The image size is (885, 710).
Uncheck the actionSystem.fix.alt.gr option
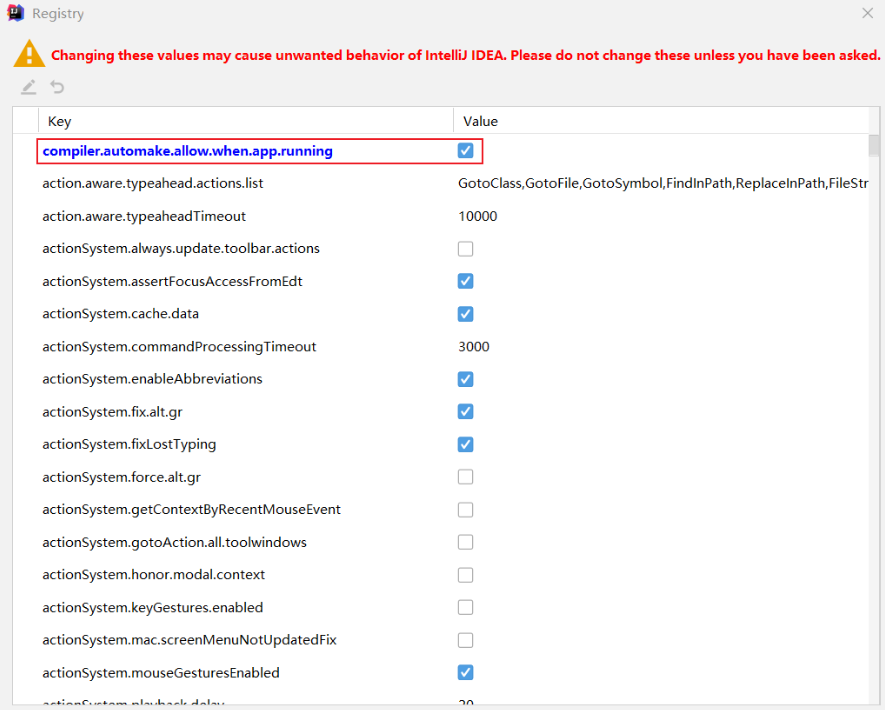click(465, 411)
